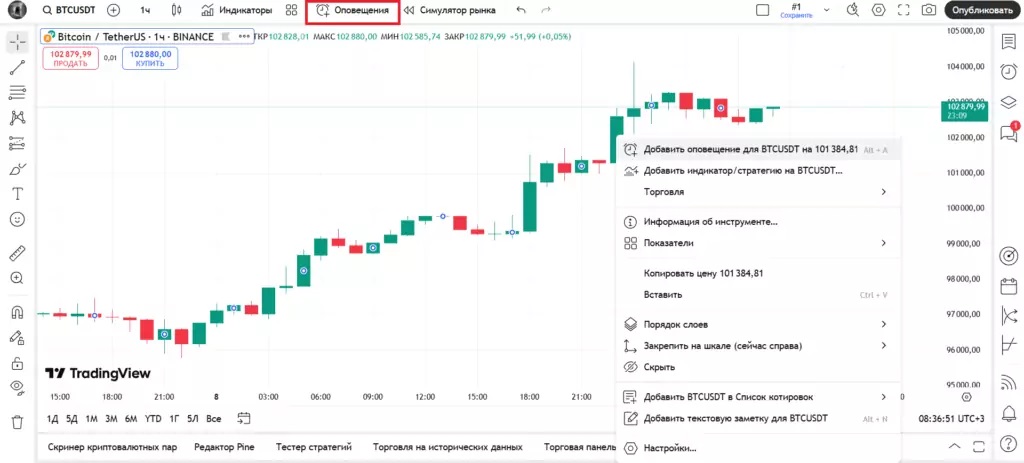The width and height of the screenshot is (1024, 463).
Task: Select the Все date range
Action: [214, 419]
